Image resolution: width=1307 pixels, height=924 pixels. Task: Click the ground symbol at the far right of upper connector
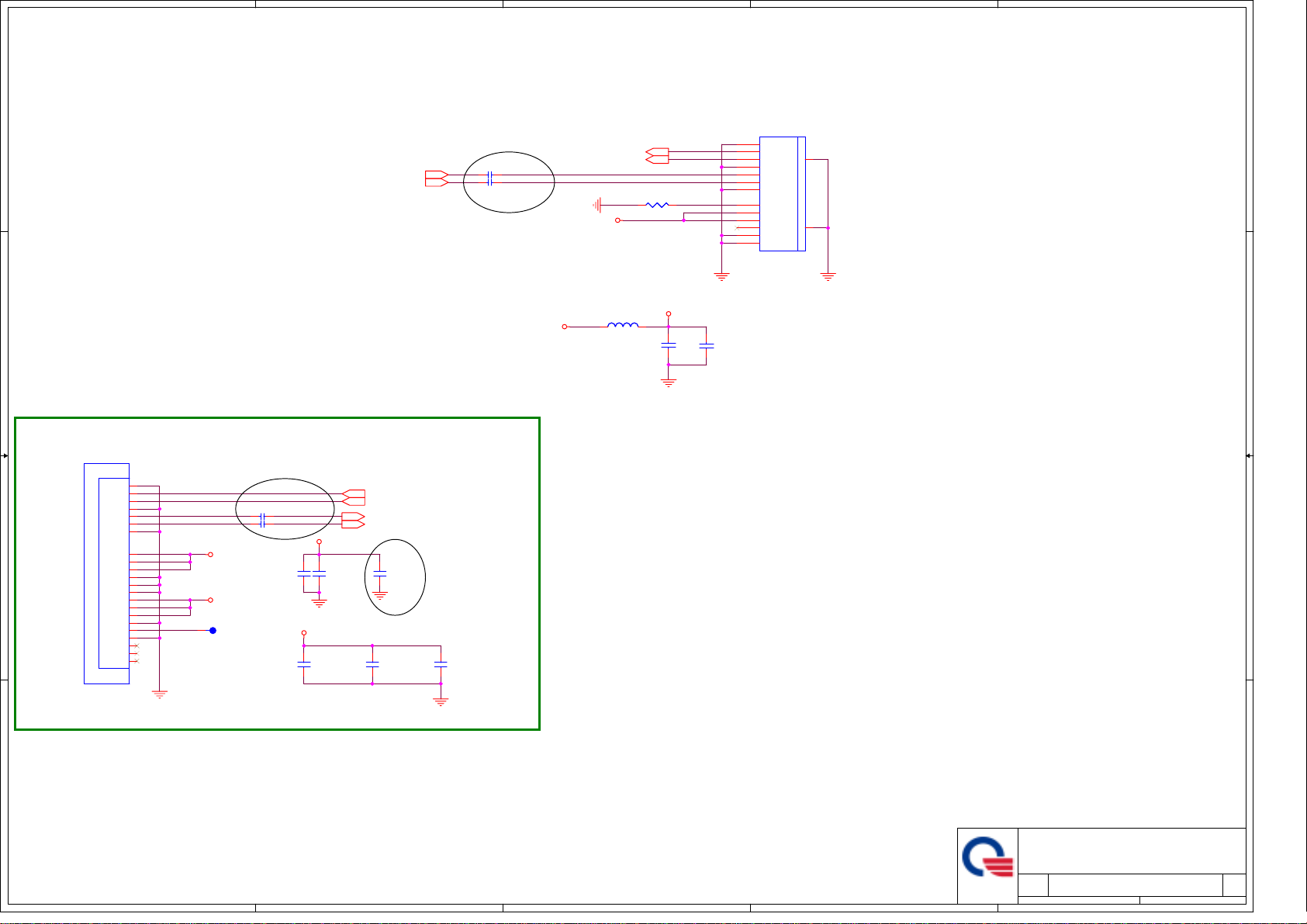pyautogui.click(x=828, y=276)
